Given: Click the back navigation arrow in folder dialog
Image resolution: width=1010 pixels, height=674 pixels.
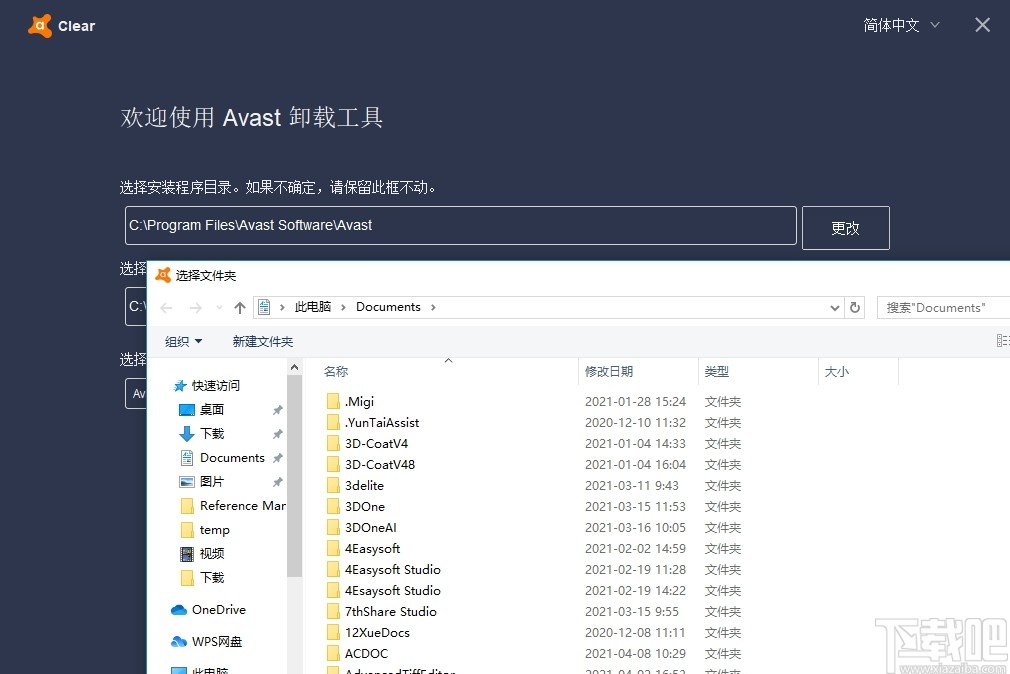Looking at the screenshot, I should [x=166, y=307].
